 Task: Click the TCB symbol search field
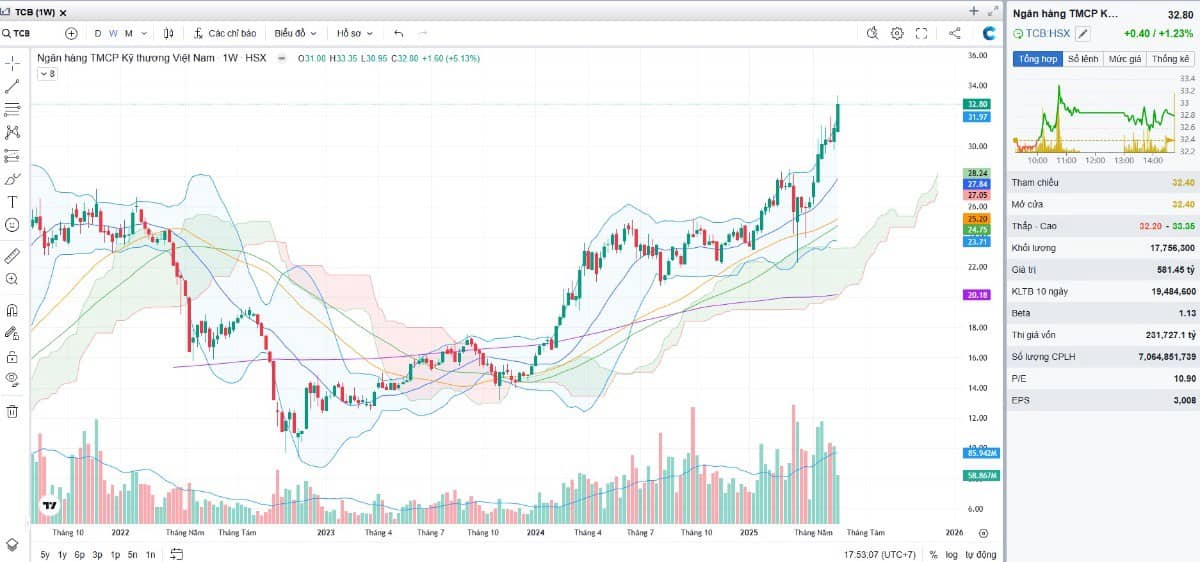[31, 33]
